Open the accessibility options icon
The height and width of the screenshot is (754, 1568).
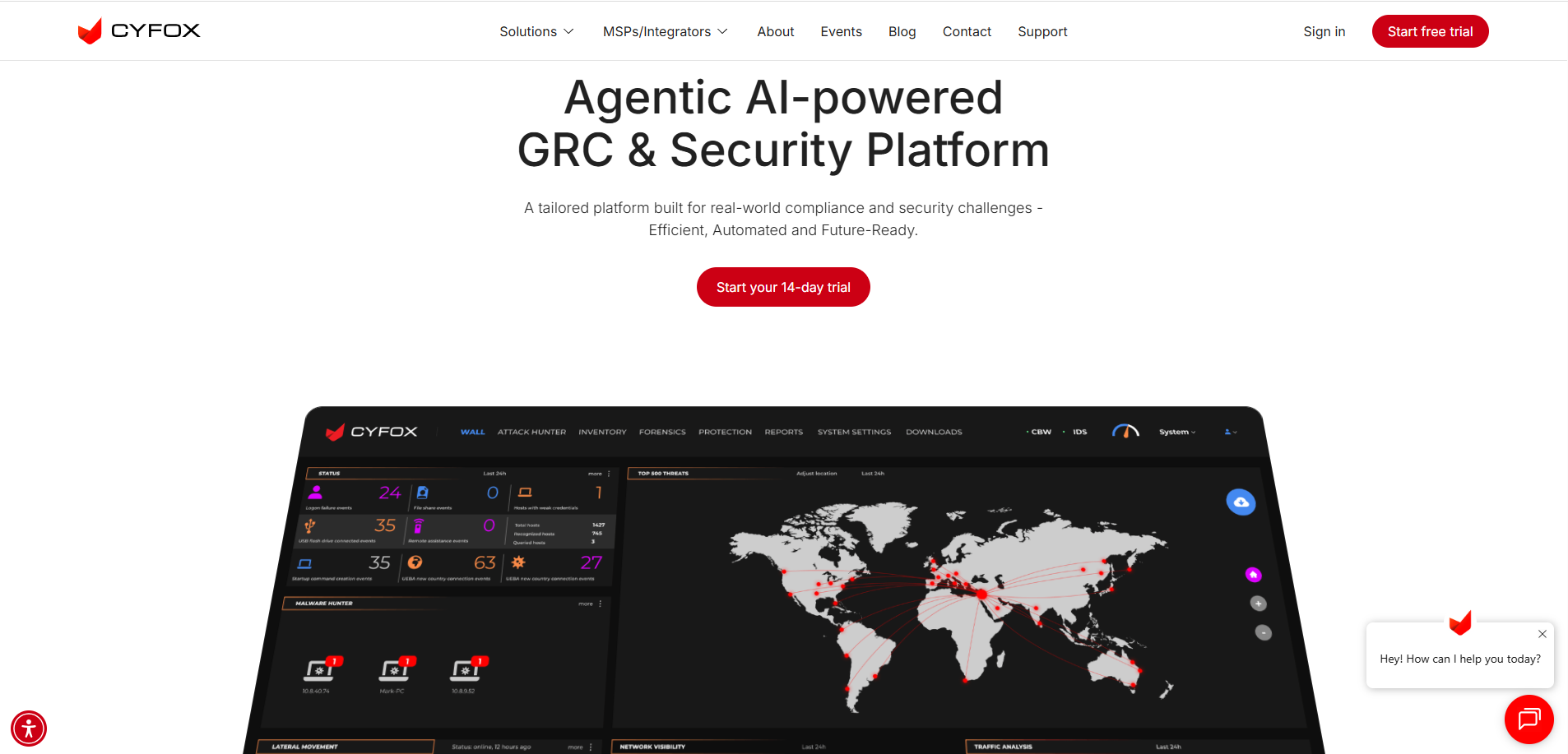click(x=29, y=729)
